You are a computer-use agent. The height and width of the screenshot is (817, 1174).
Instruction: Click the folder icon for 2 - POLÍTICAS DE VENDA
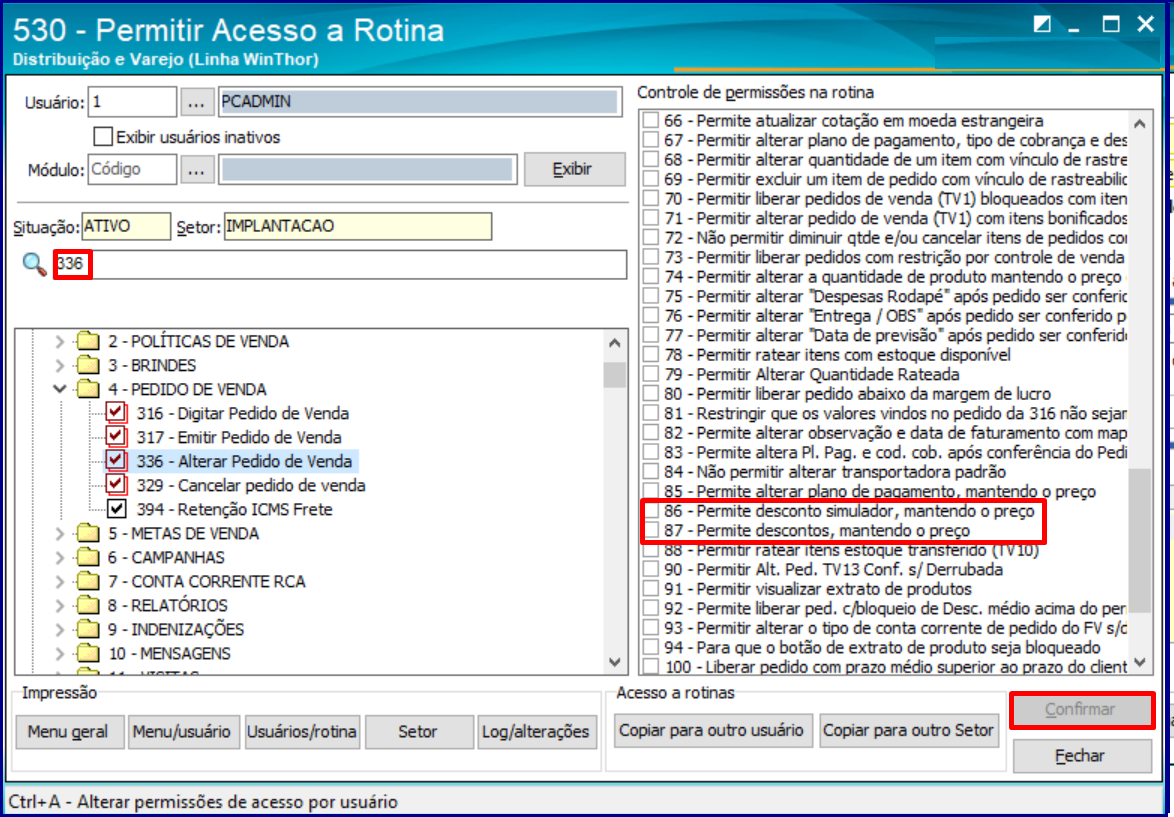click(x=88, y=341)
